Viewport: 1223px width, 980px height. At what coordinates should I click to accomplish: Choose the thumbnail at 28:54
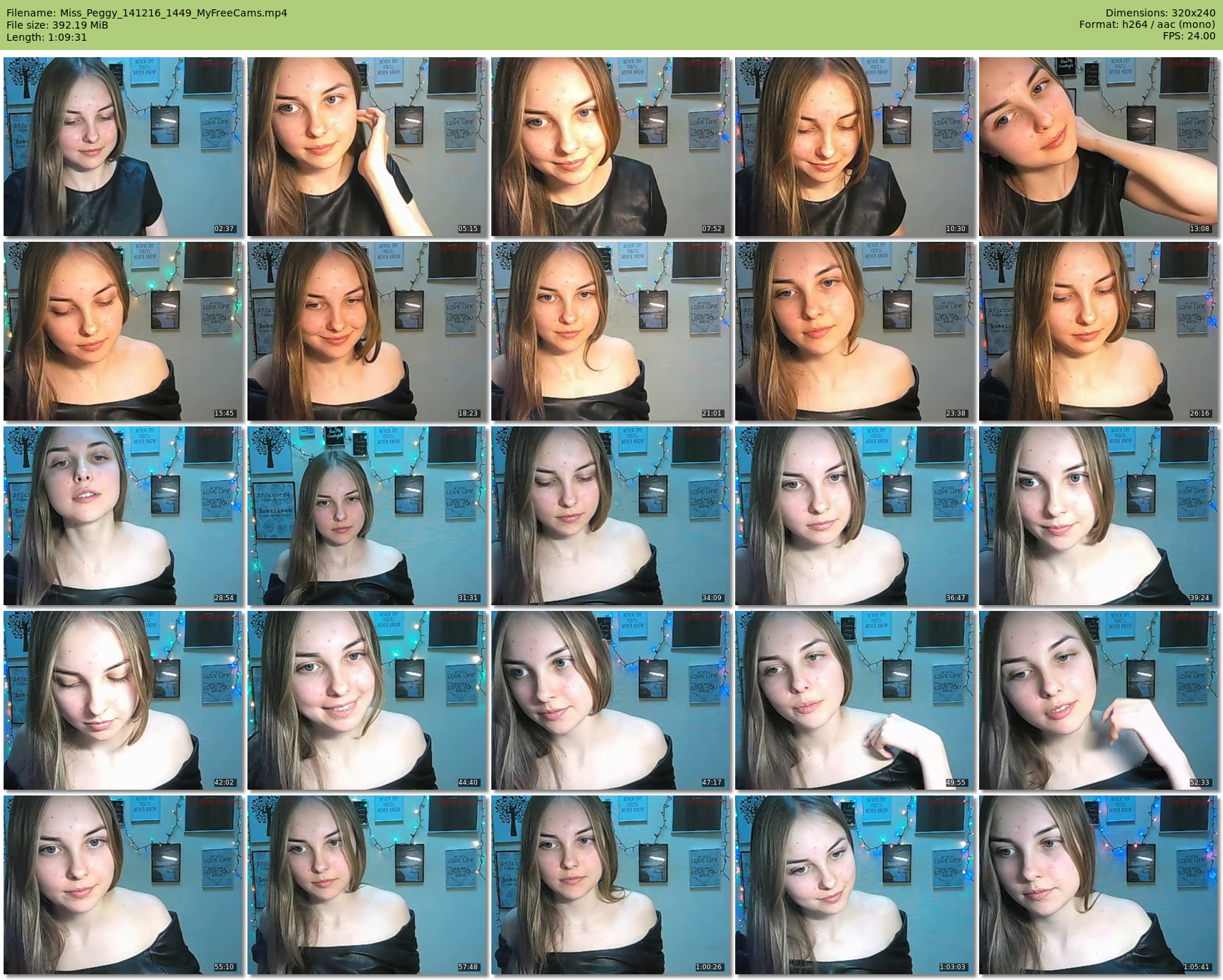click(x=123, y=516)
